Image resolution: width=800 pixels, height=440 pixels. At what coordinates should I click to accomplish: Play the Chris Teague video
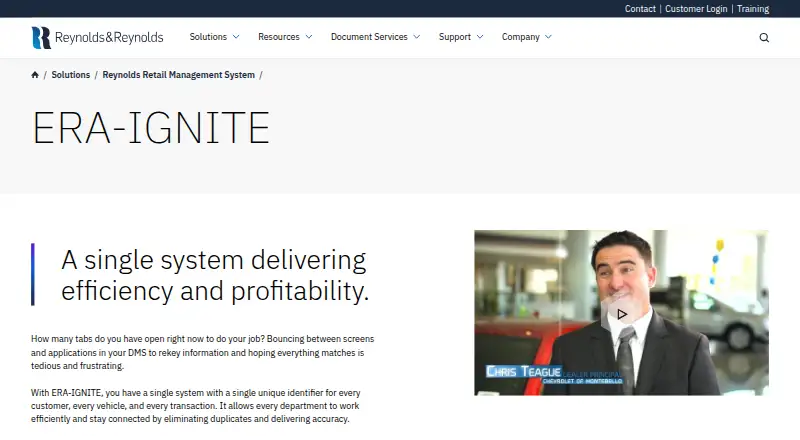[621, 314]
